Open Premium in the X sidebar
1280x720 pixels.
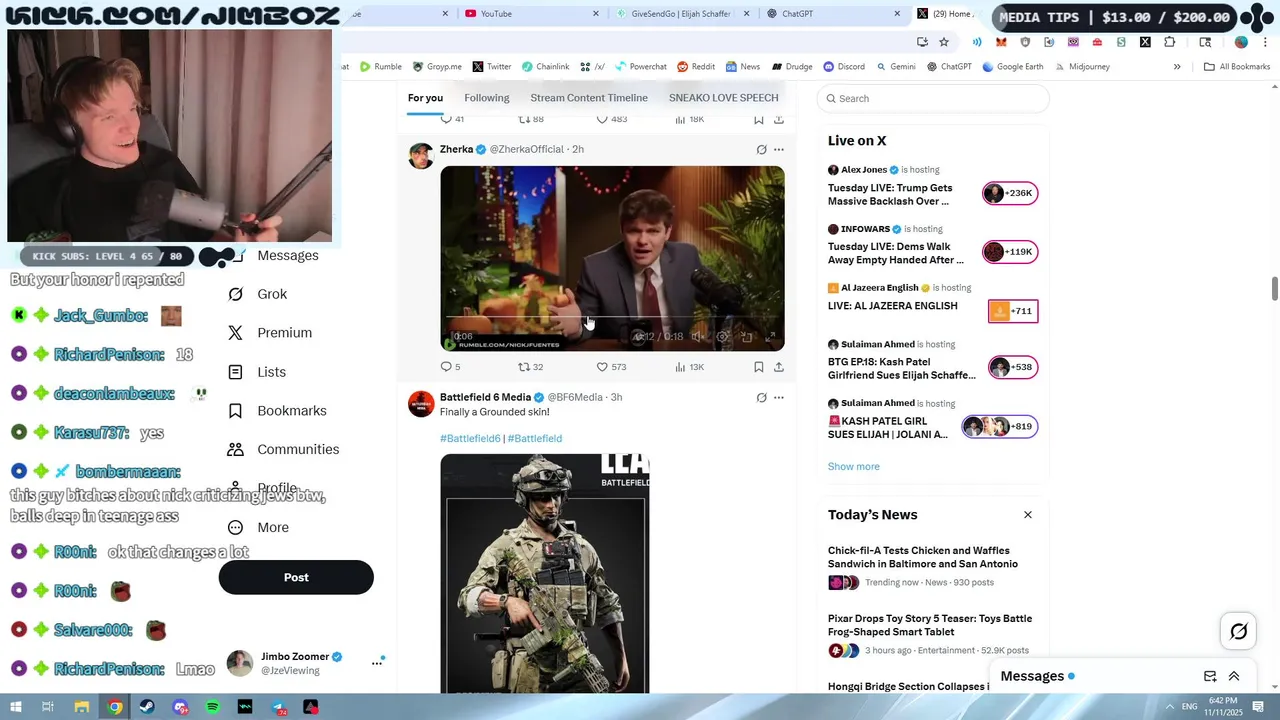click(x=270, y=333)
